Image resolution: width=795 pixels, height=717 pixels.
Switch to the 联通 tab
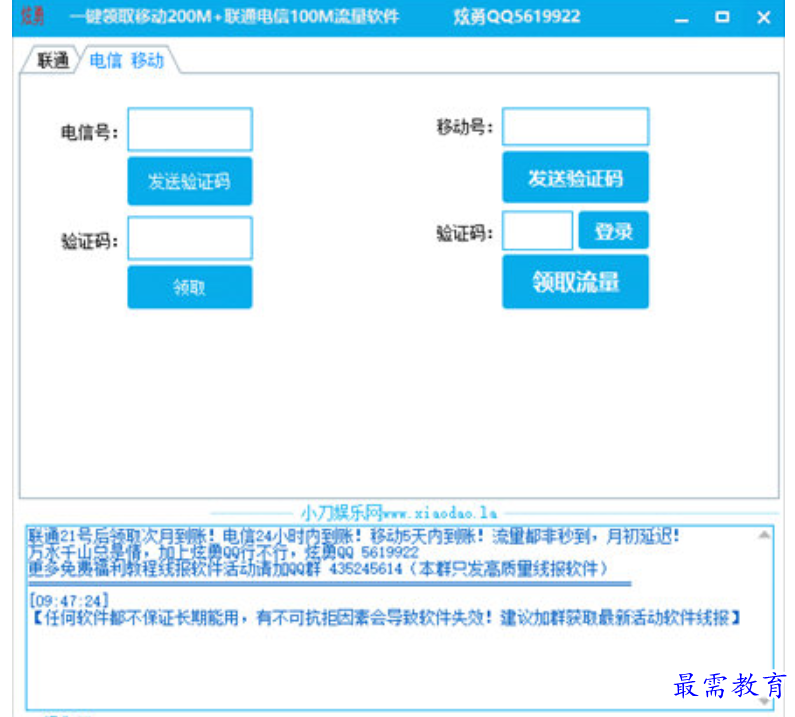(52, 60)
